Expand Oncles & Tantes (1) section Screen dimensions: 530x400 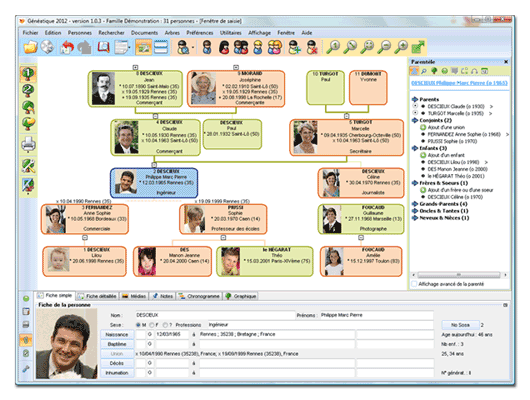(x=415, y=211)
